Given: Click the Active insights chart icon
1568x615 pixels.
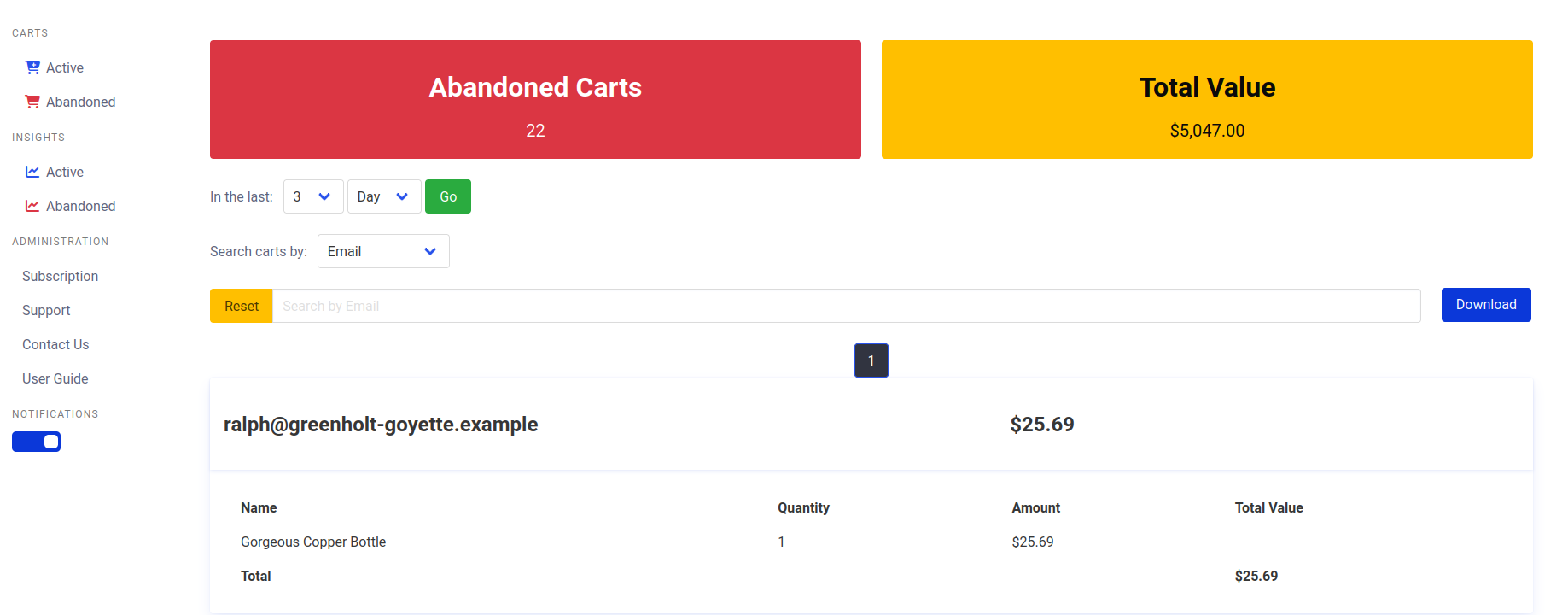Looking at the screenshot, I should [x=32, y=172].
